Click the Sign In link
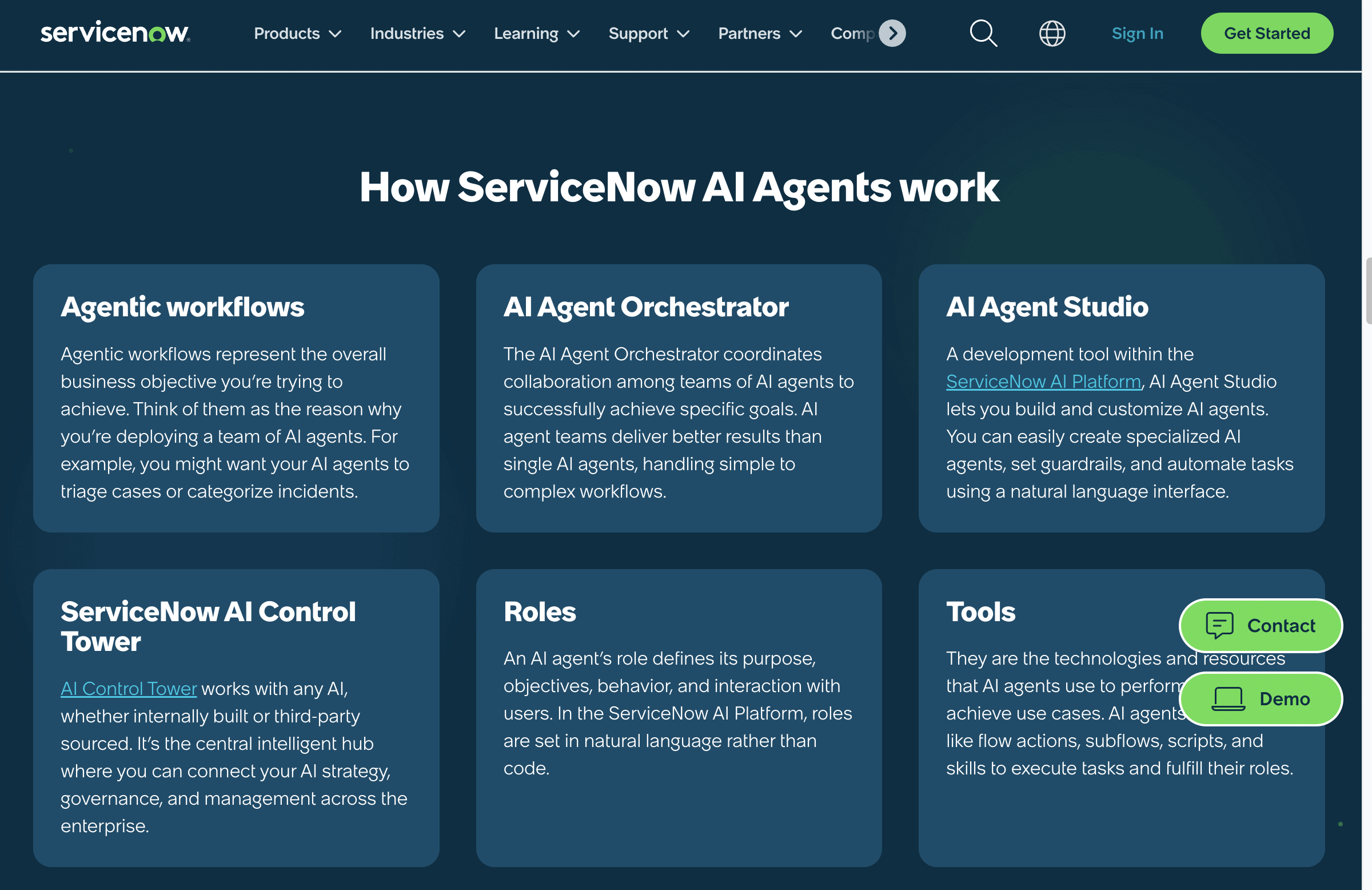 (1137, 33)
